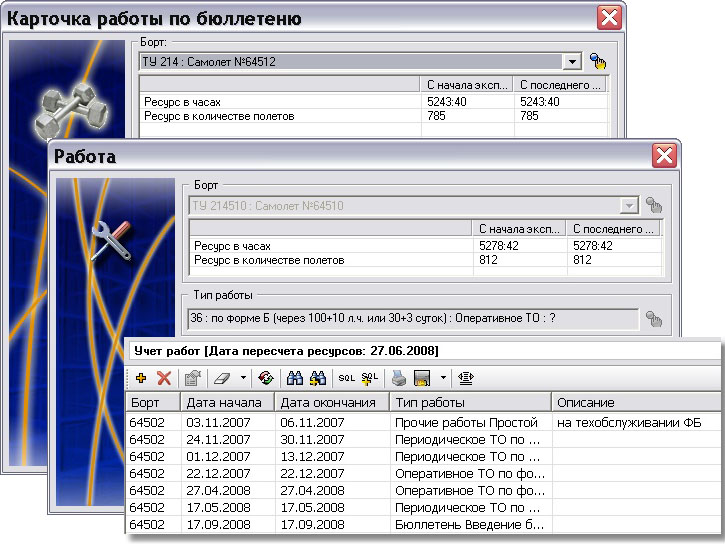Click the first binoculars search icon
This screenshot has width=725, height=546.
[295, 378]
